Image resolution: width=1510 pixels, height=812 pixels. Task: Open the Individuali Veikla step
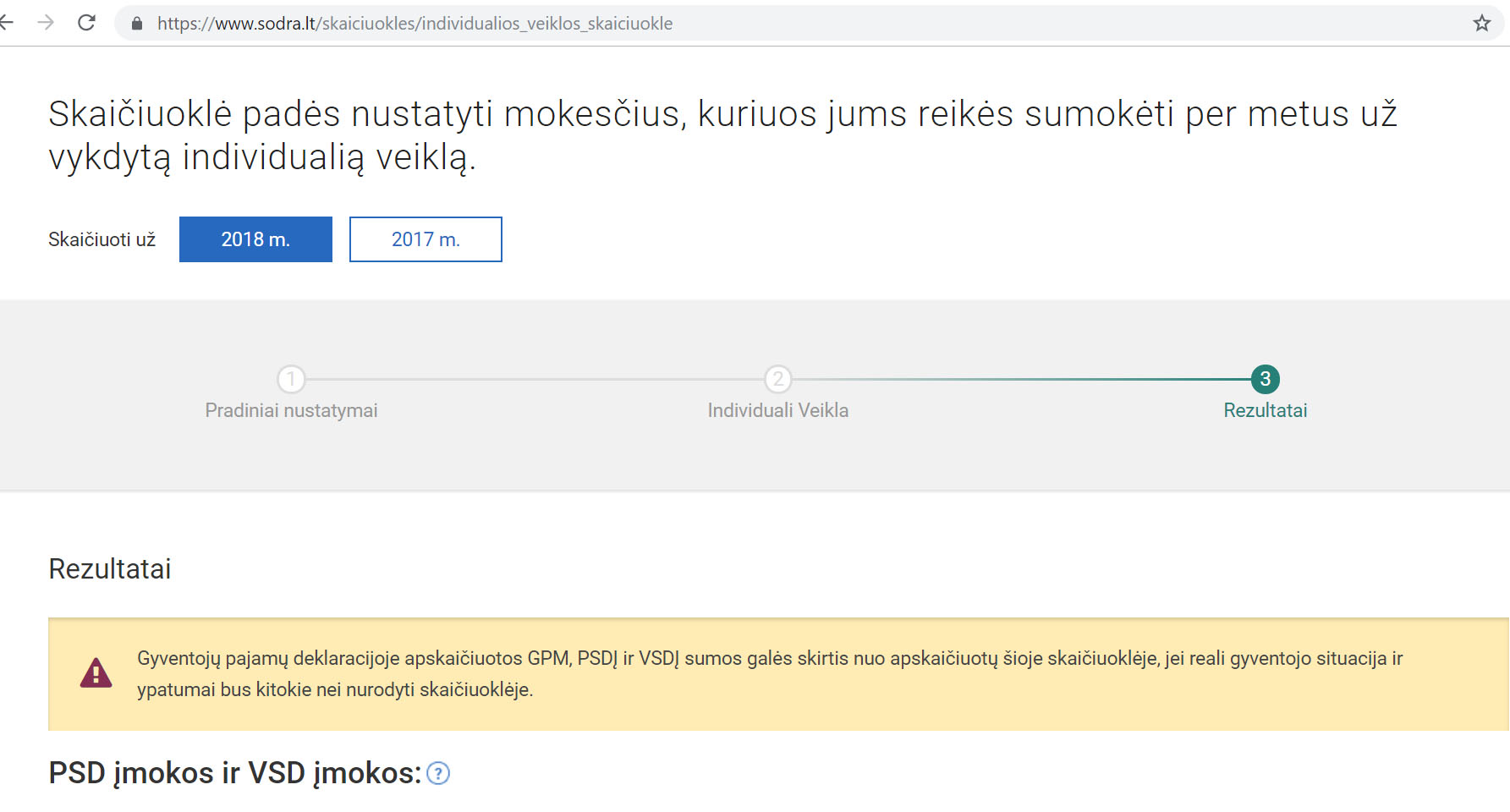(778, 410)
